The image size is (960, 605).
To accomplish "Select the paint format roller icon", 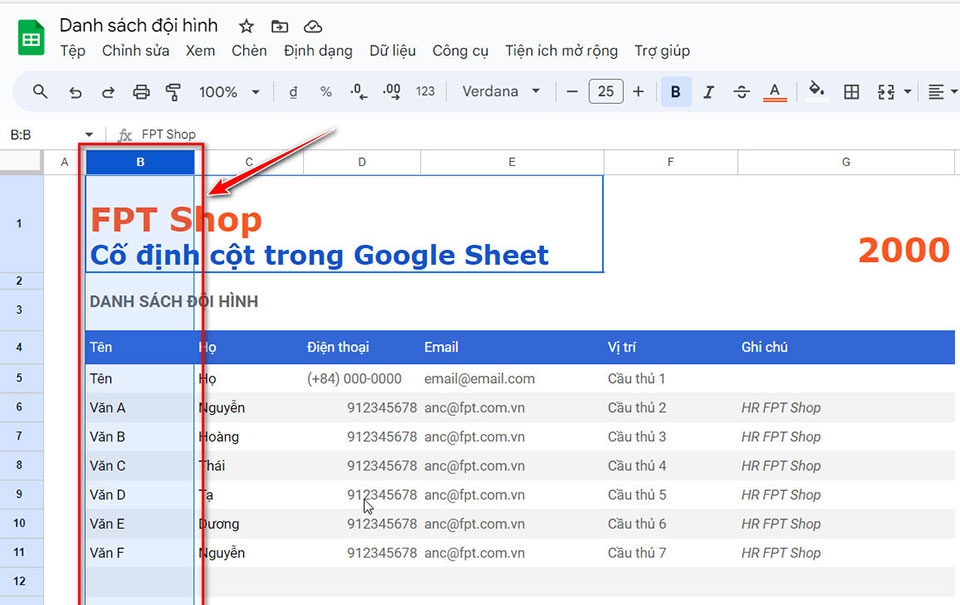I will 173,92.
